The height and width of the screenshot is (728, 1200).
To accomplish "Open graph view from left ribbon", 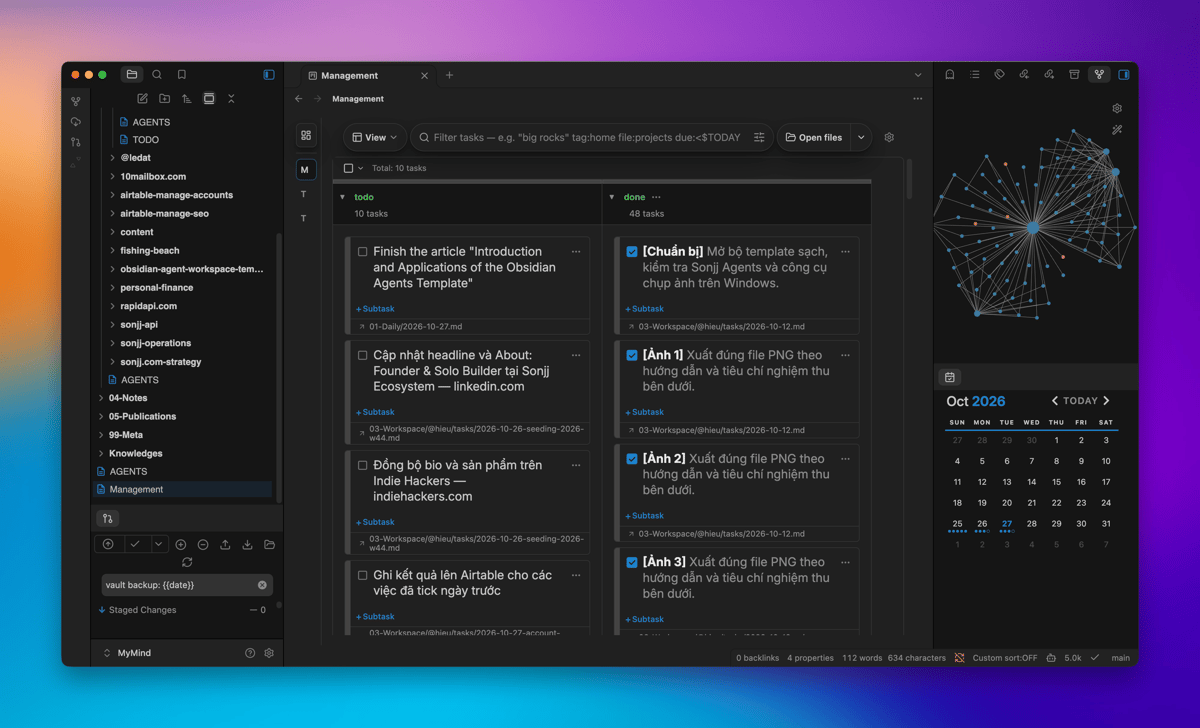I will (76, 102).
